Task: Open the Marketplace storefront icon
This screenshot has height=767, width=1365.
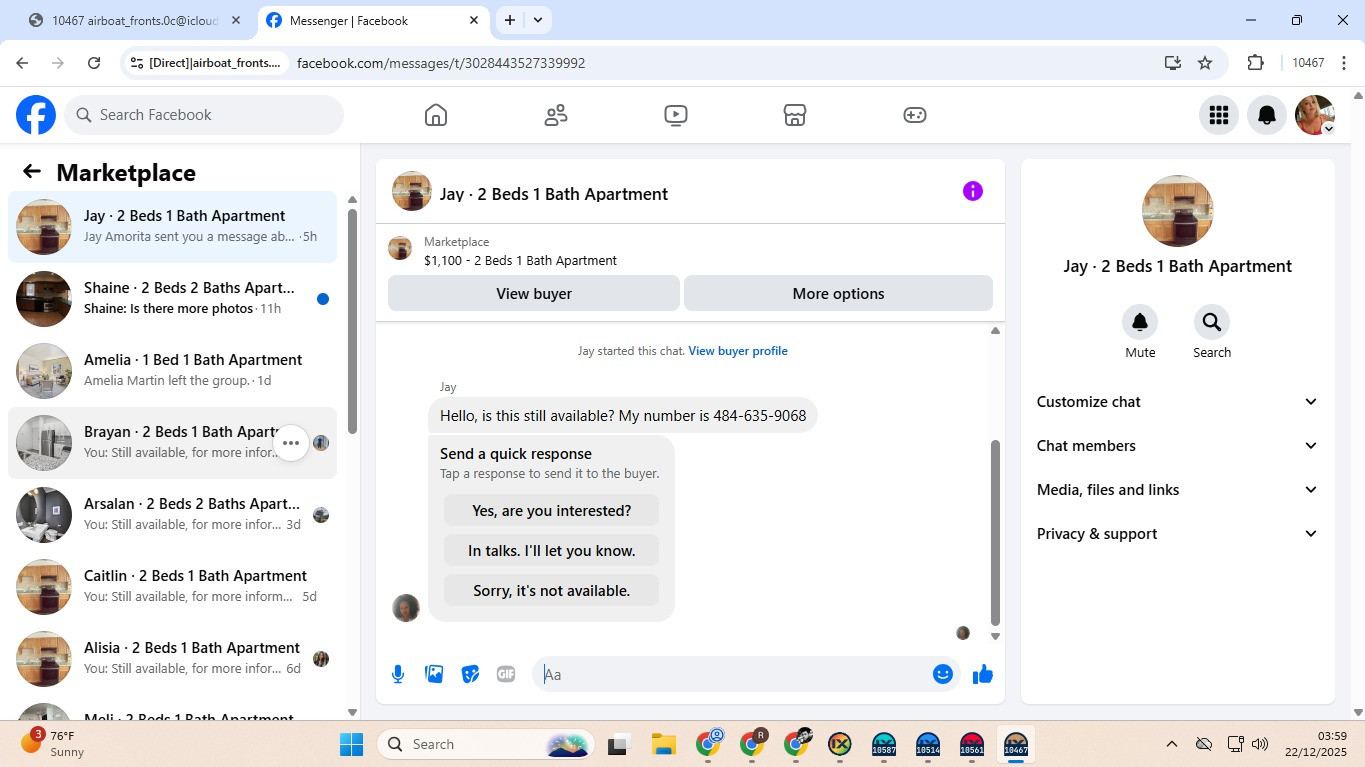Action: [x=795, y=115]
